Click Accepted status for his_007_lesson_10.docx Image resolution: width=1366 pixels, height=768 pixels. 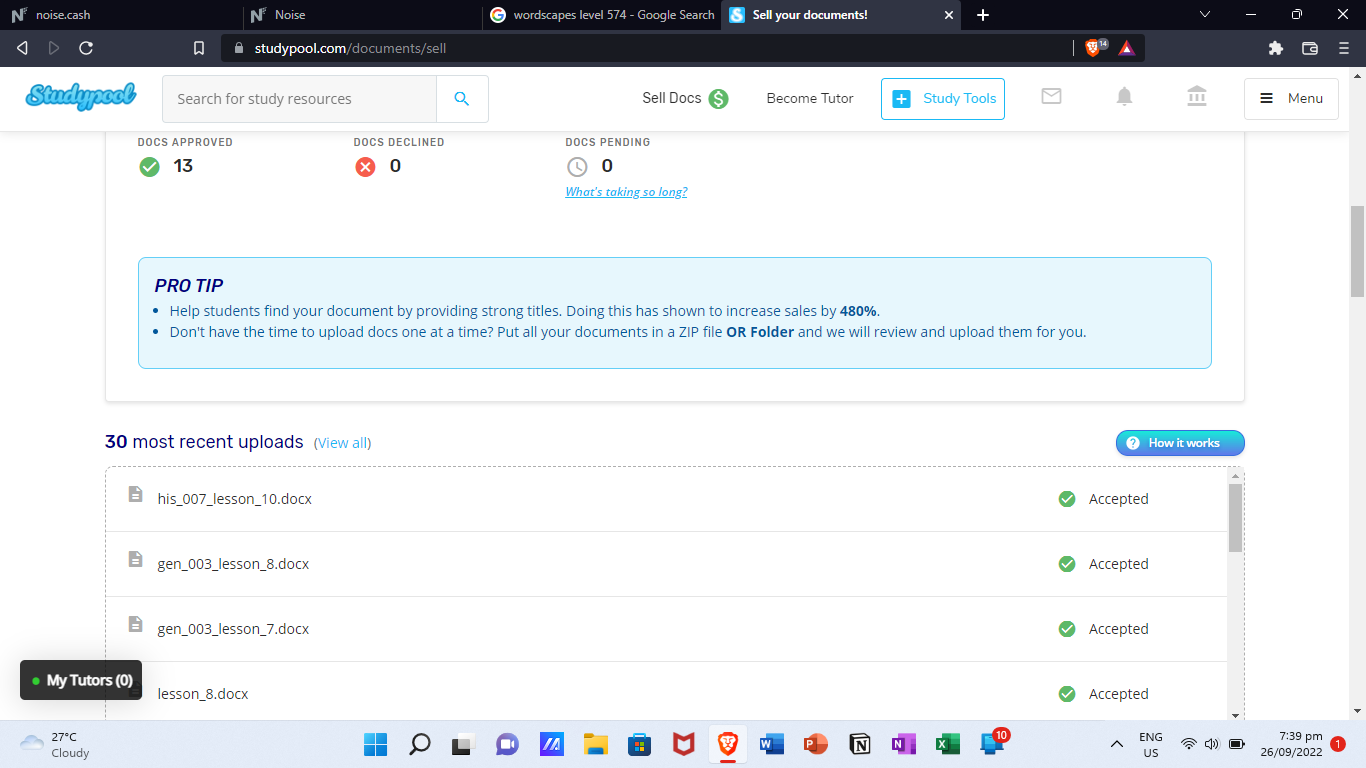pyautogui.click(x=1118, y=499)
